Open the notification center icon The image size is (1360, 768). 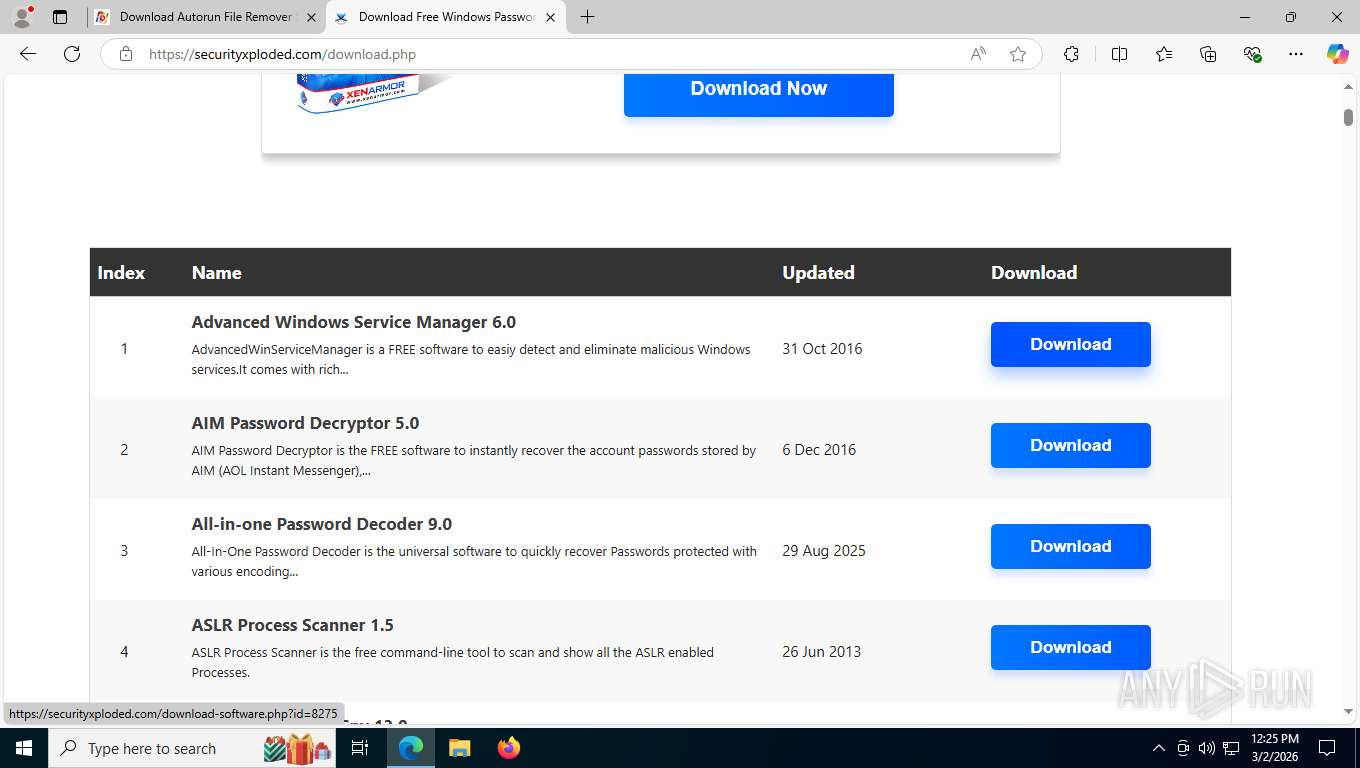1327,748
